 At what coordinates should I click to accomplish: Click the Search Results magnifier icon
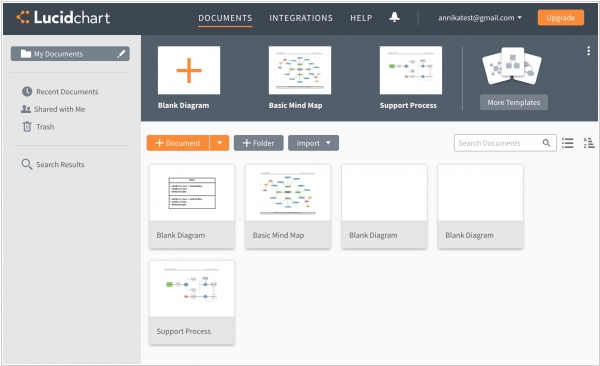click(x=26, y=164)
